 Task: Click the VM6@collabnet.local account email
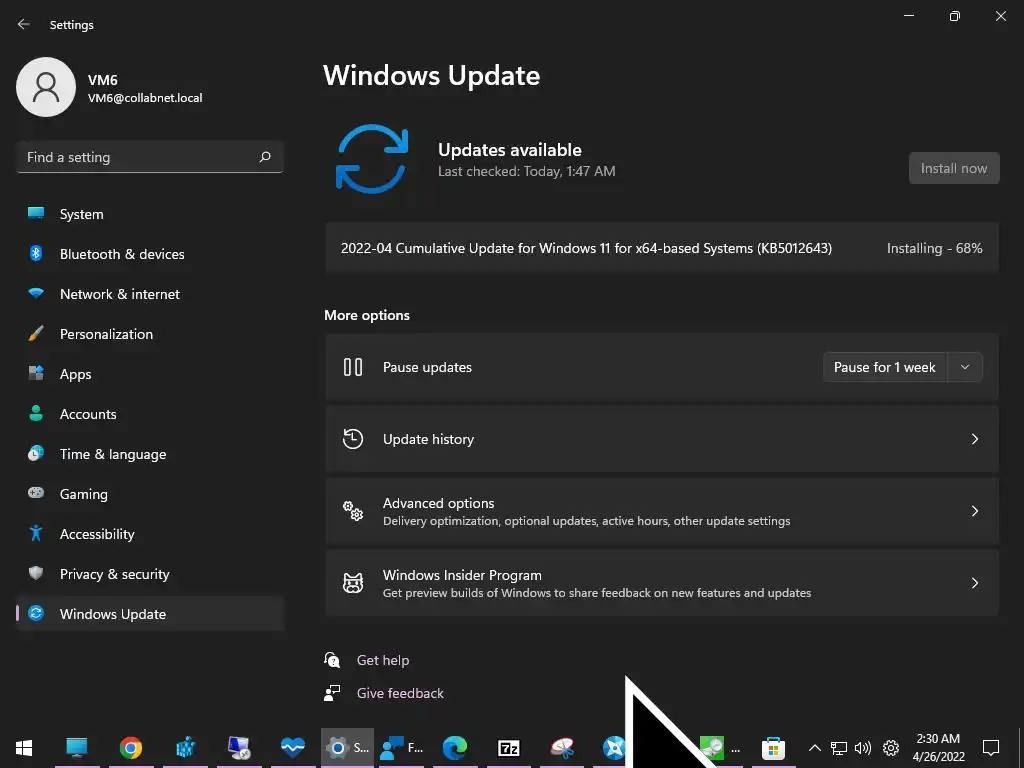pyautogui.click(x=145, y=98)
